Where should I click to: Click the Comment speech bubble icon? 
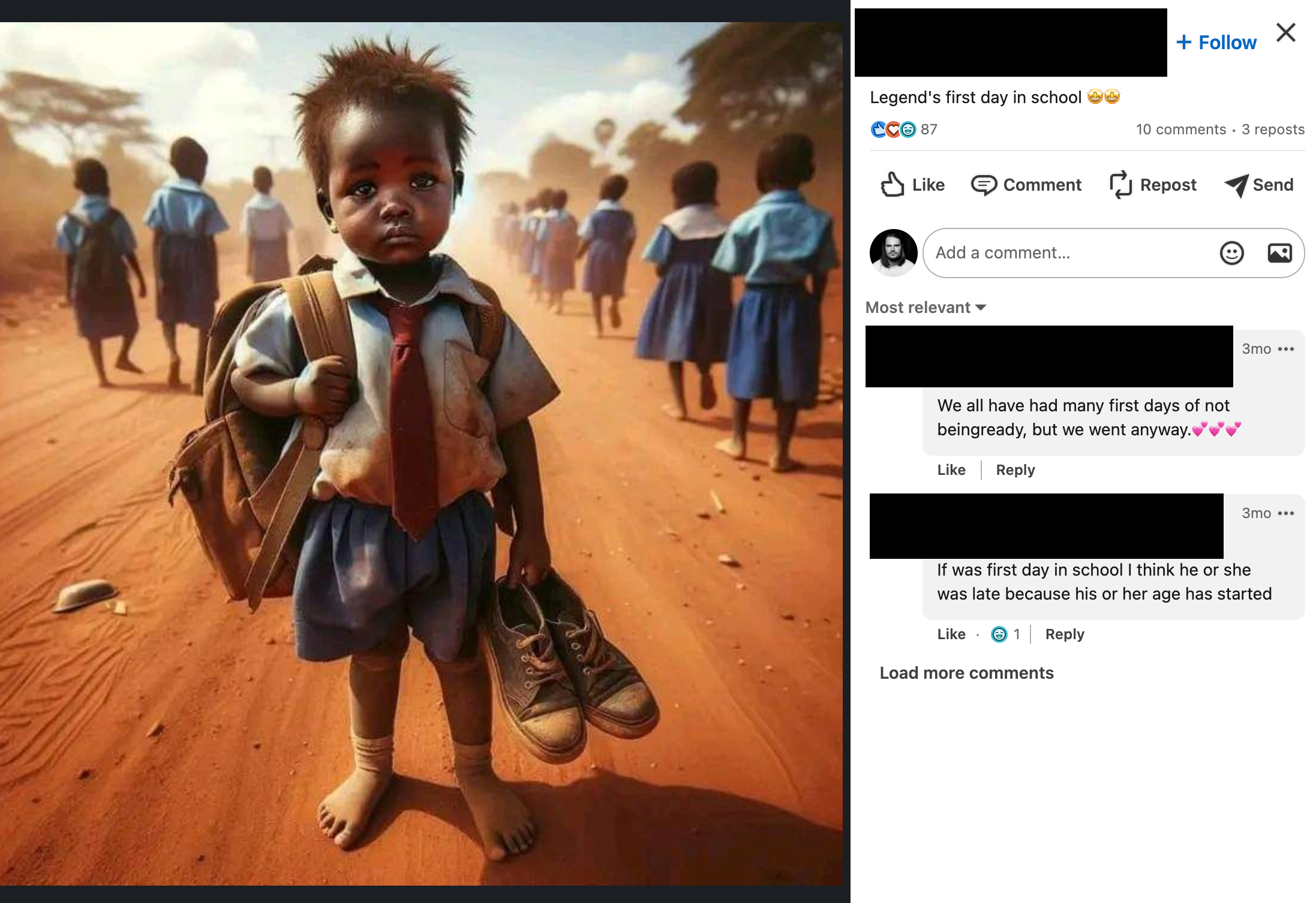click(984, 185)
